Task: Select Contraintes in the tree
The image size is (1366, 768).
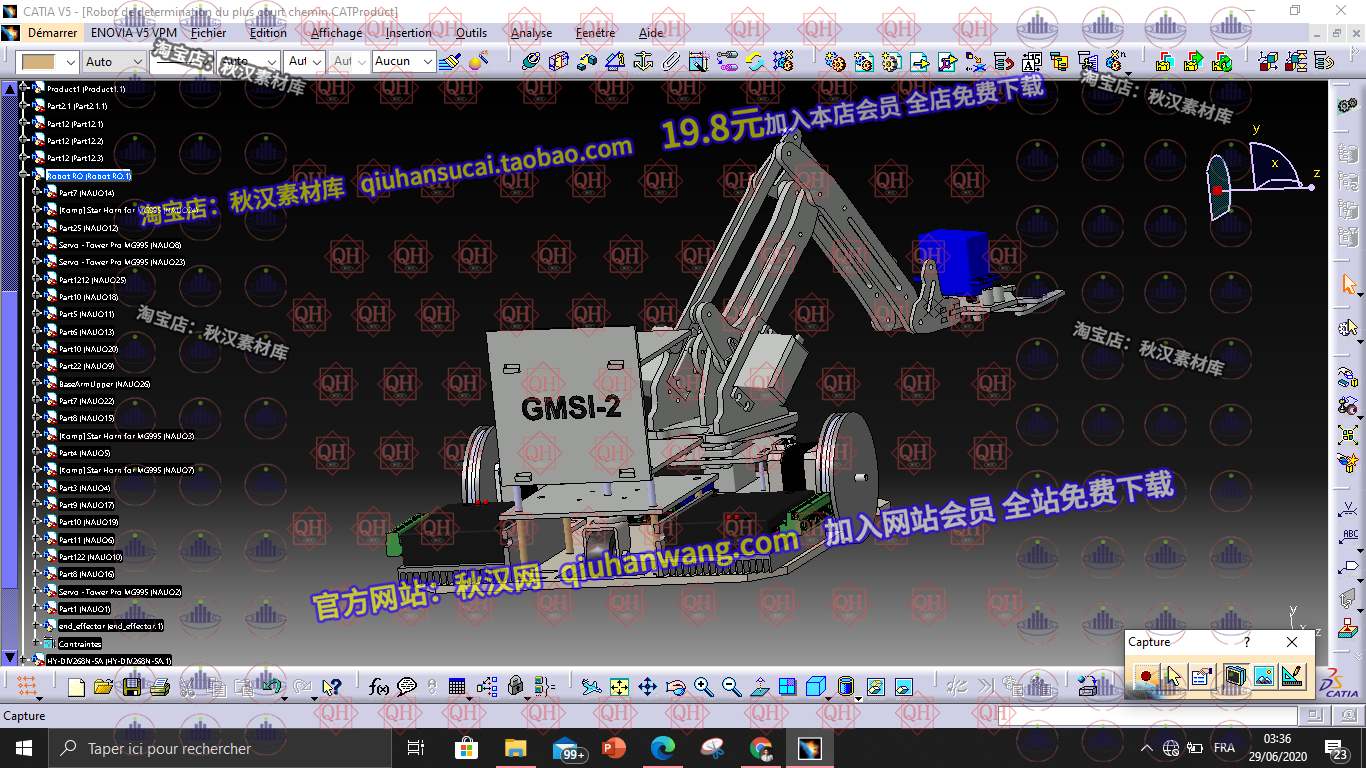Action: [x=80, y=644]
